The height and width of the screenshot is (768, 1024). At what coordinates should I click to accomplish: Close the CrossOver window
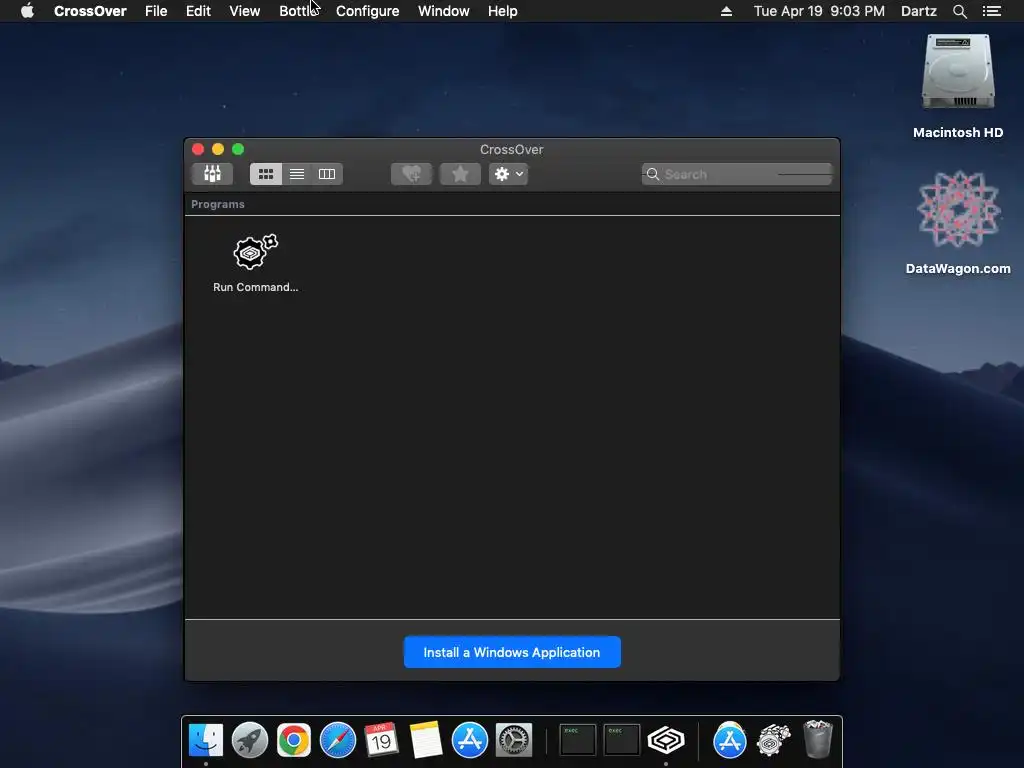pos(198,149)
